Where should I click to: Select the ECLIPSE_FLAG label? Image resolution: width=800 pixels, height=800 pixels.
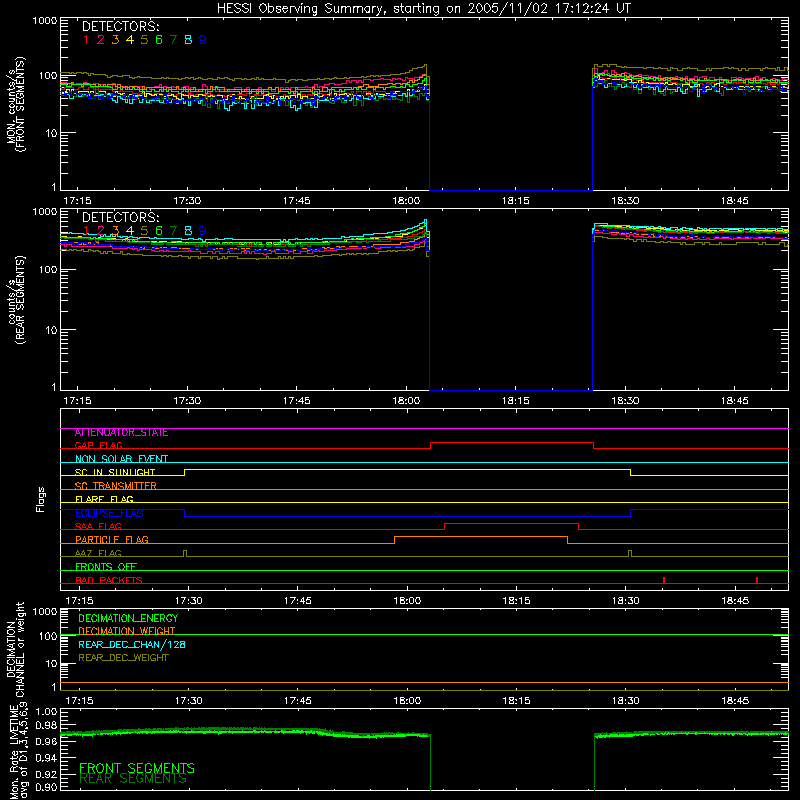click(x=109, y=513)
